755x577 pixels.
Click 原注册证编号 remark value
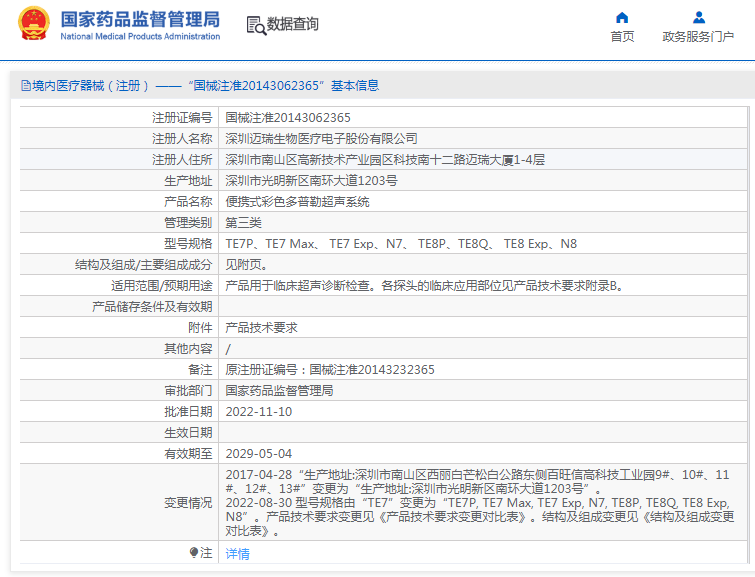point(330,370)
